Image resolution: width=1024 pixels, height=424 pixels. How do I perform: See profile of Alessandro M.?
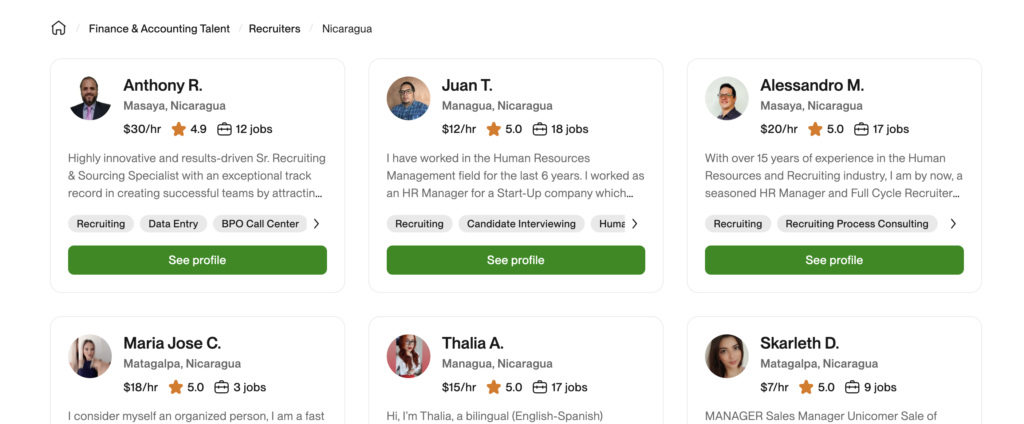(834, 260)
